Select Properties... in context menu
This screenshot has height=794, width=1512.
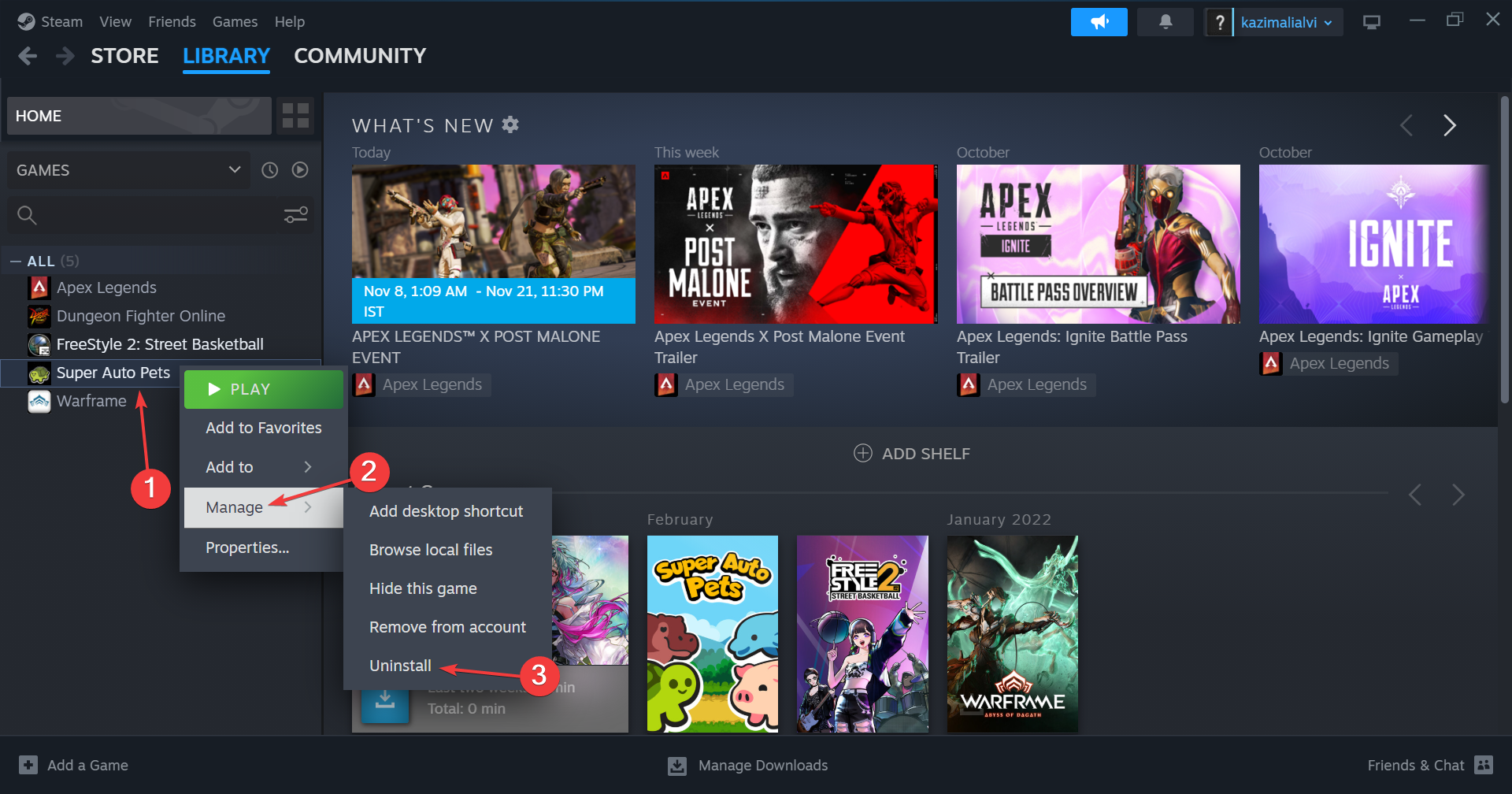click(264, 547)
